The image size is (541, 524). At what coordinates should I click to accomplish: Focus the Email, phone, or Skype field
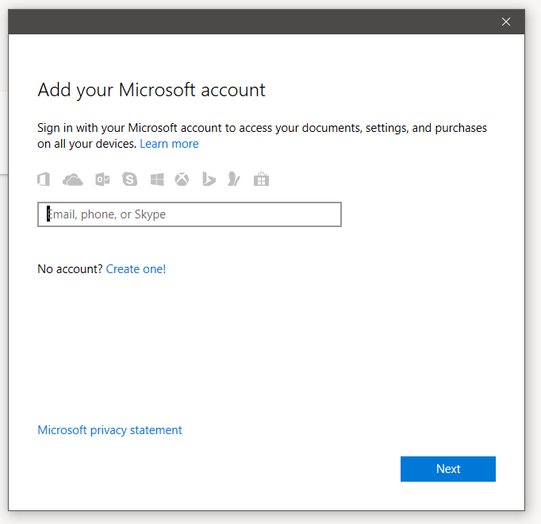click(x=189, y=215)
